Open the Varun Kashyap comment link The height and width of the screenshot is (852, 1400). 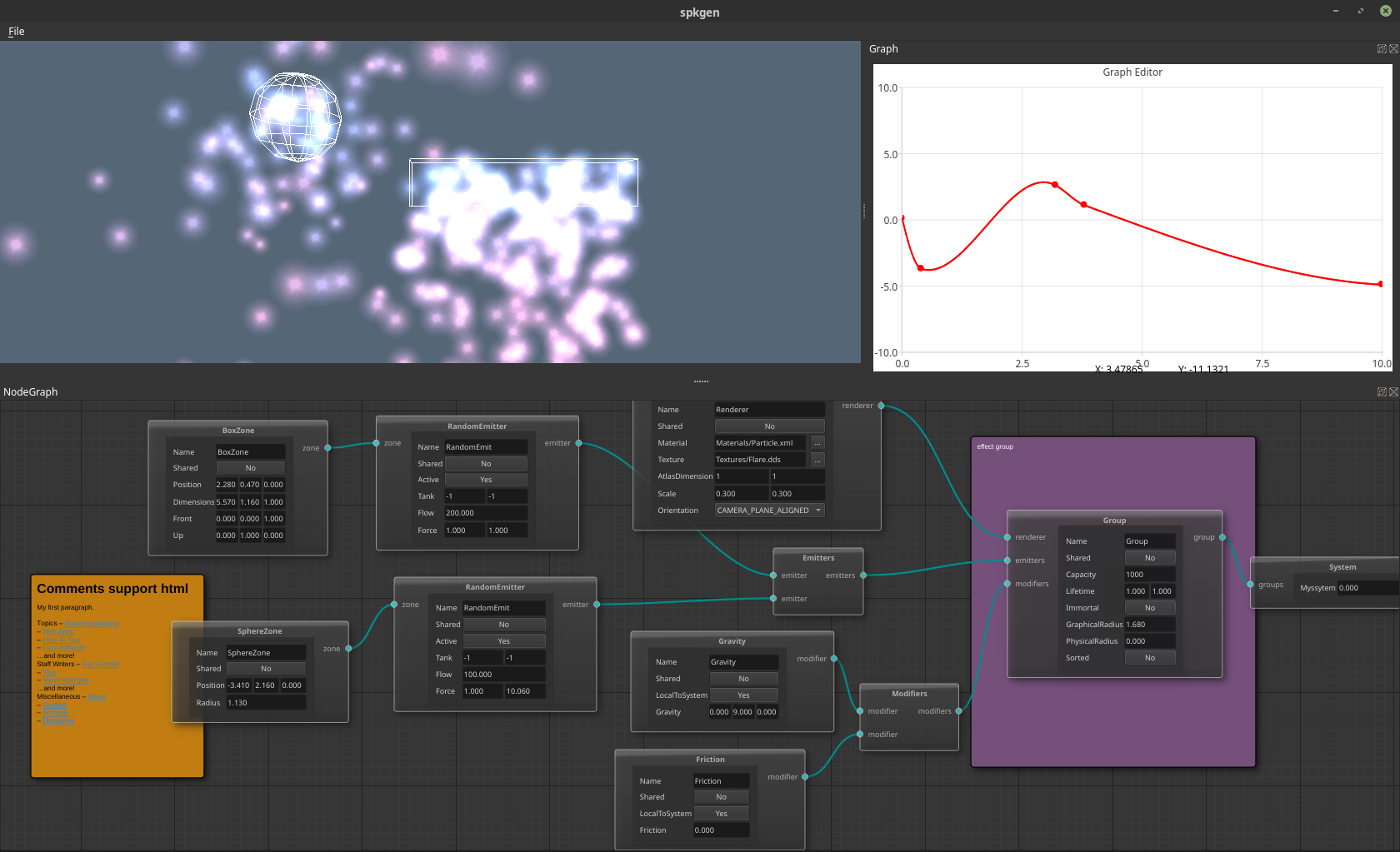pyautogui.click(x=65, y=680)
